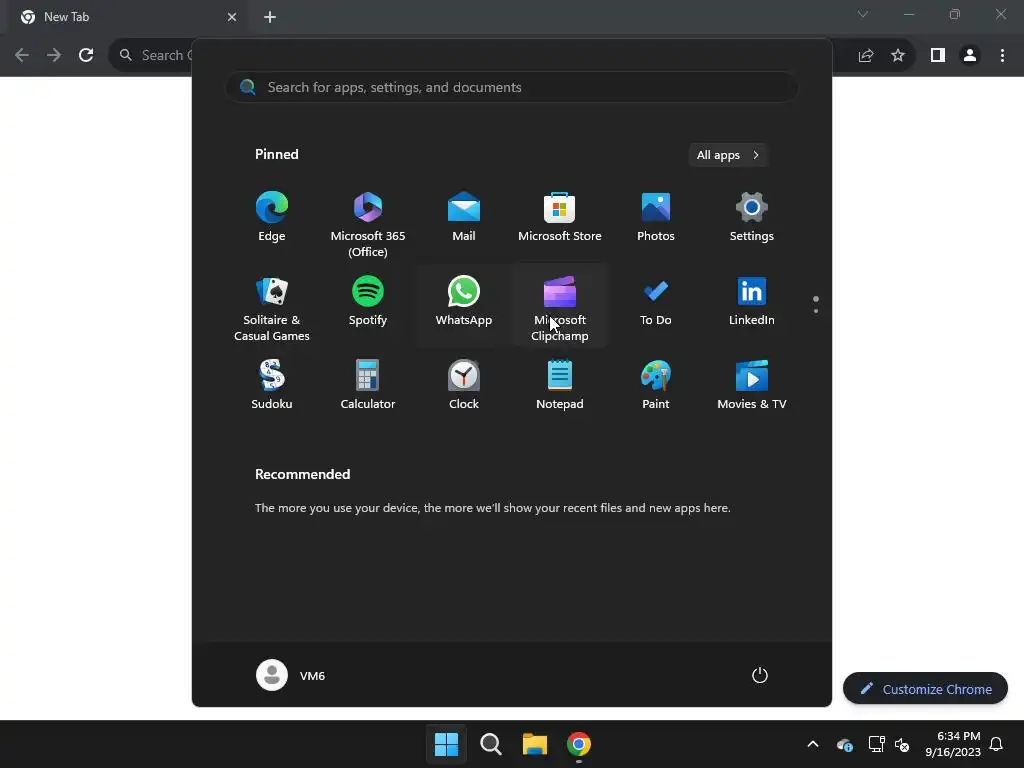1024x768 pixels.
Task: Launch Microsoft 365 (Office)
Action: tap(368, 222)
